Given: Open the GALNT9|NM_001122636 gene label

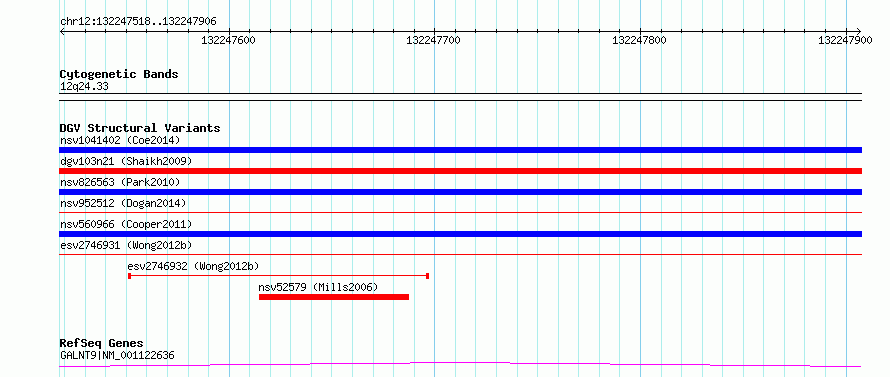Looking at the screenshot, I should point(117,356).
